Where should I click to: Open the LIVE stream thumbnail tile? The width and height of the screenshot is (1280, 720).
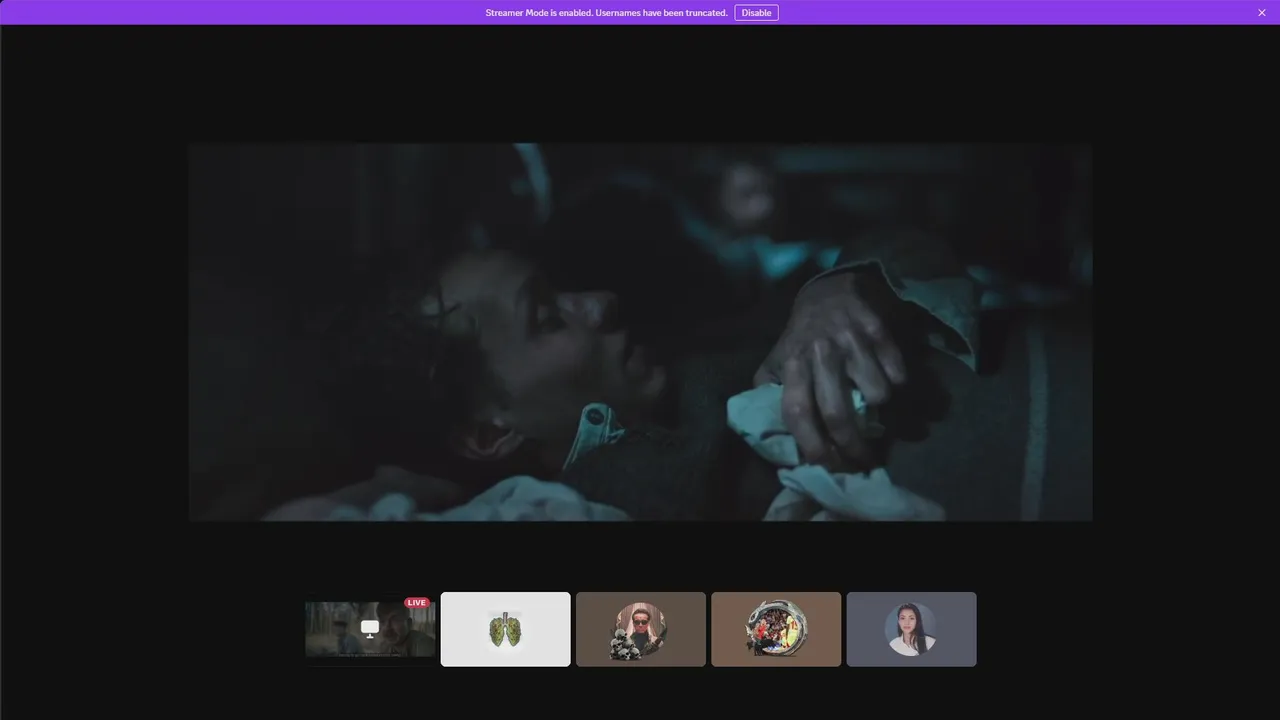(370, 629)
